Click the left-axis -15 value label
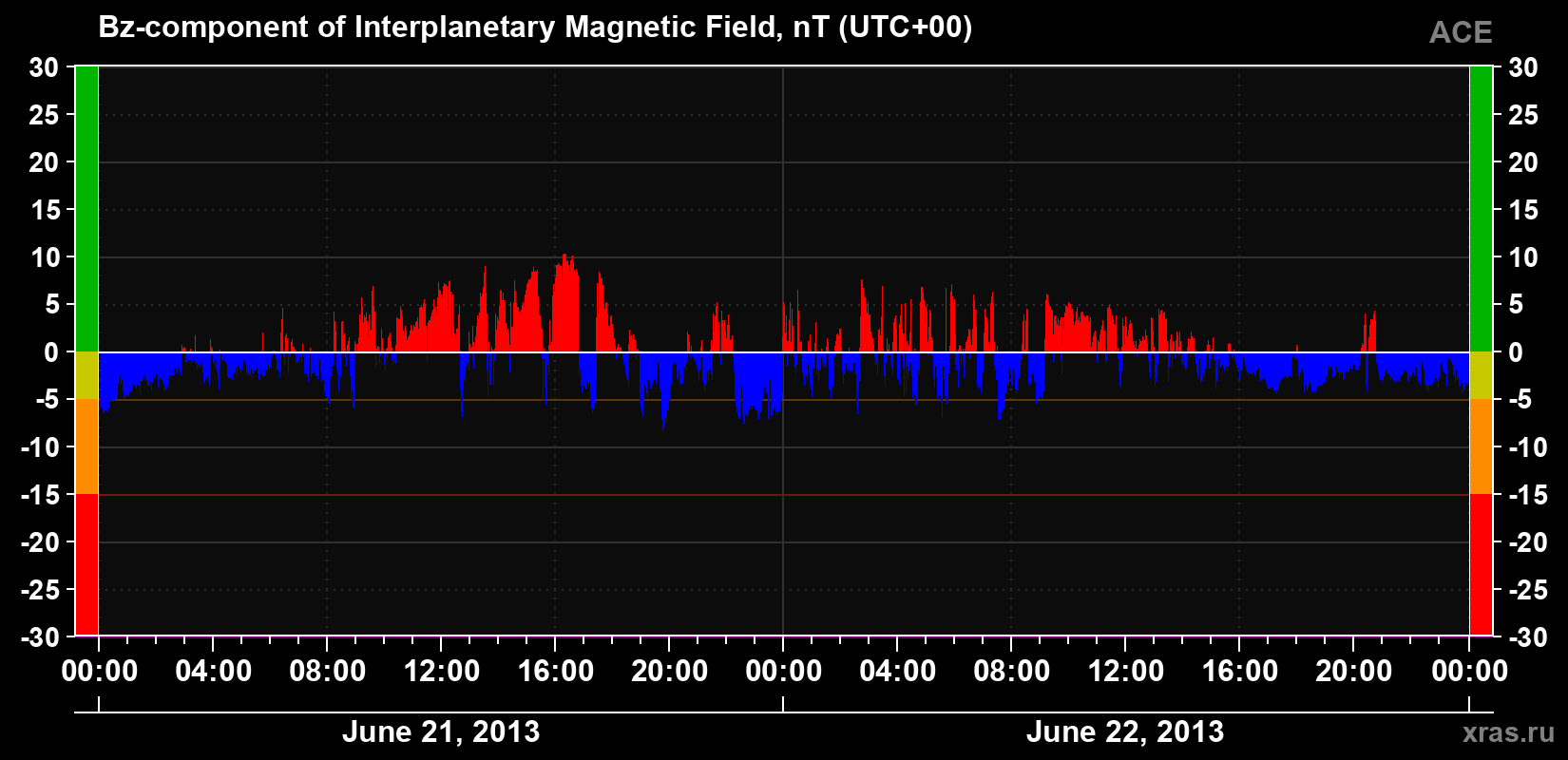The width and height of the screenshot is (1568, 760). tap(40, 495)
